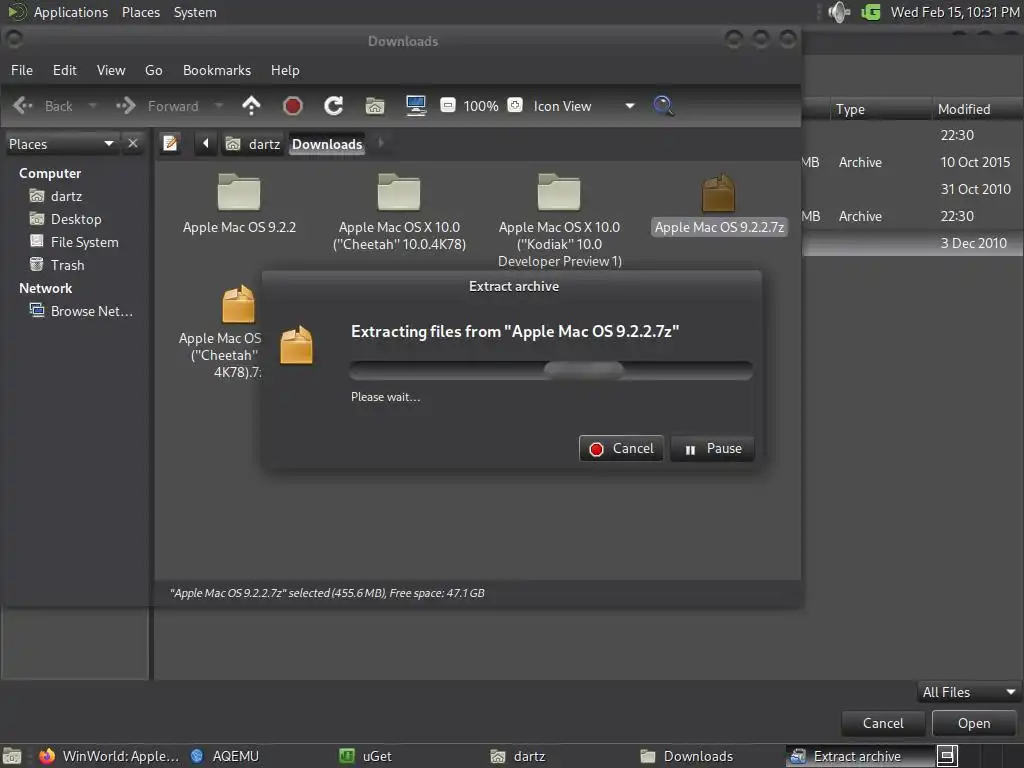Open the All Files filter dropdown
The image size is (1024, 768).
click(x=968, y=692)
